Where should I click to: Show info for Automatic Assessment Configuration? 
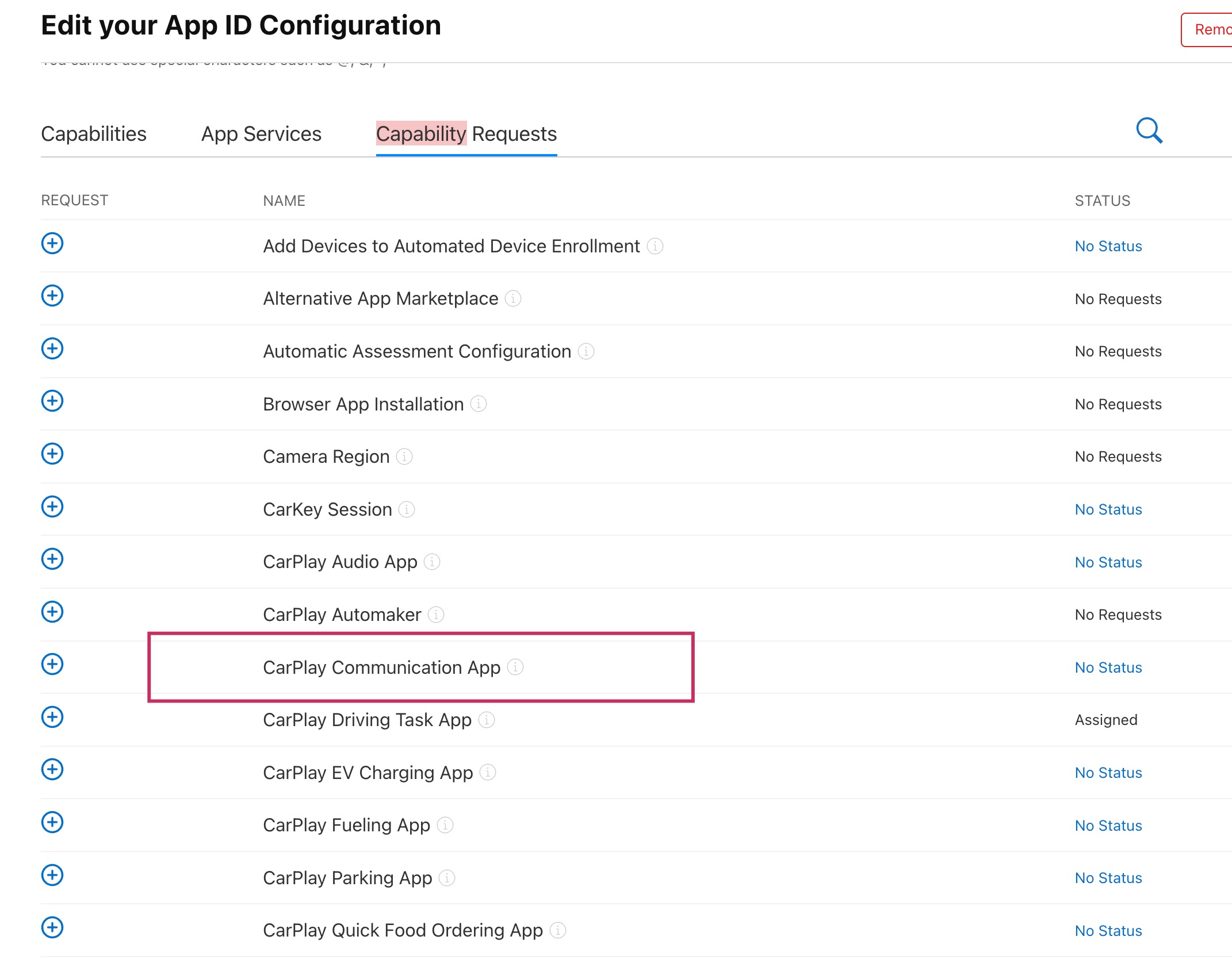(586, 351)
